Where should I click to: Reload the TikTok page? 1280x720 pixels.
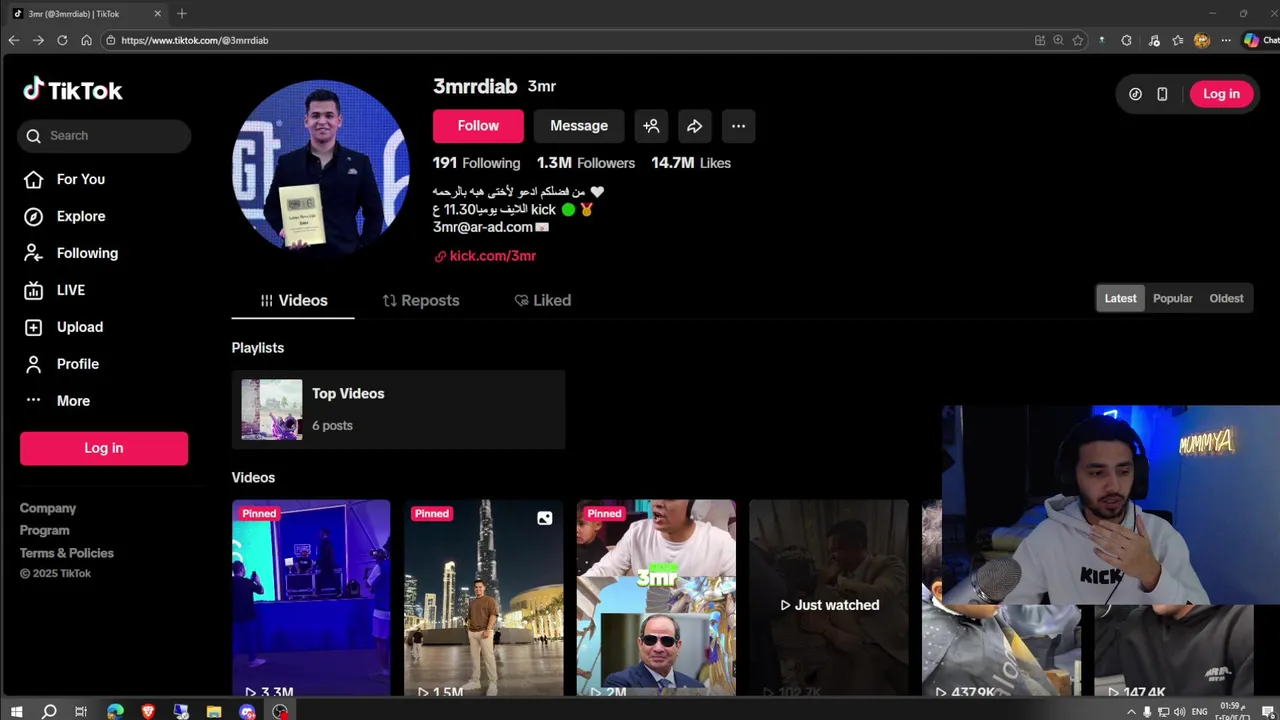(62, 40)
